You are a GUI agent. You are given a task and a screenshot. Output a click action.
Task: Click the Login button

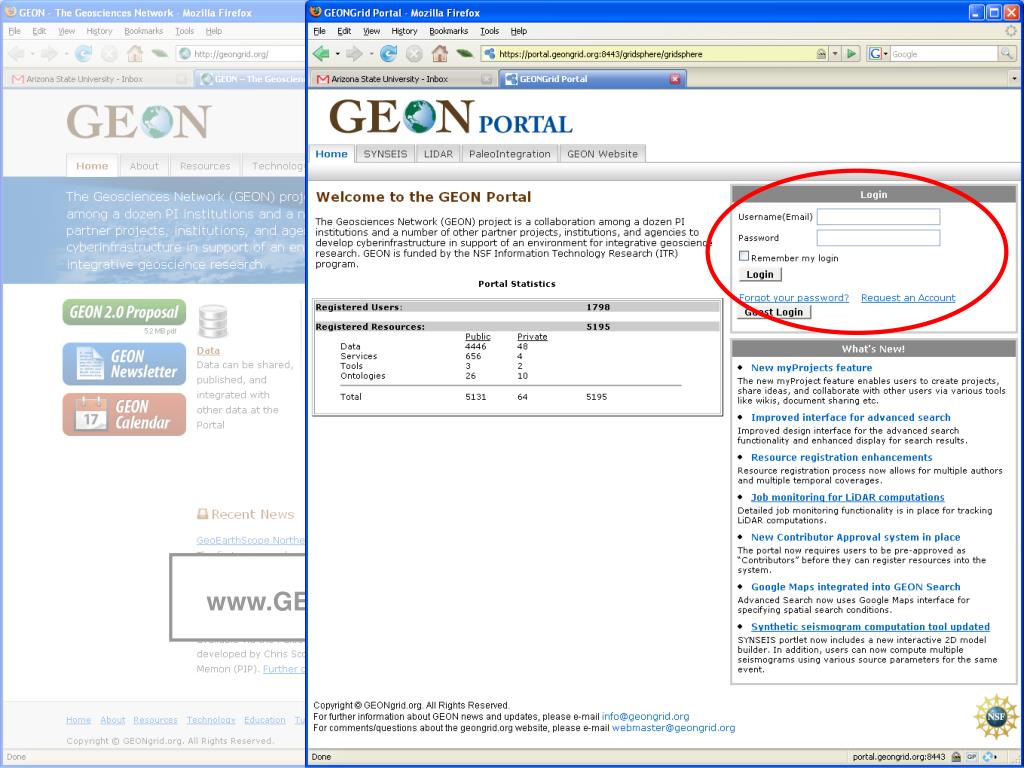click(x=760, y=274)
